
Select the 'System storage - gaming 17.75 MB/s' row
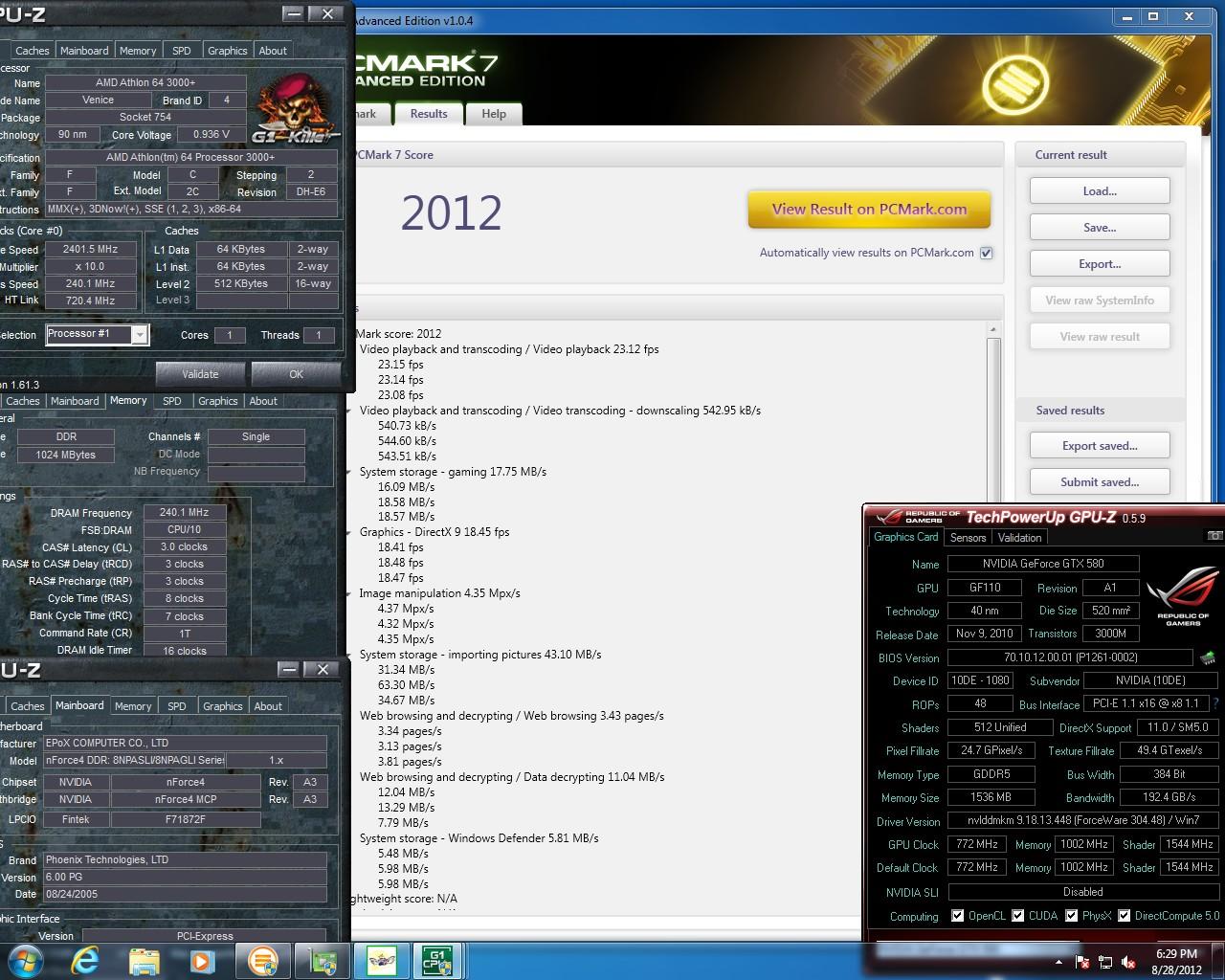click(453, 471)
